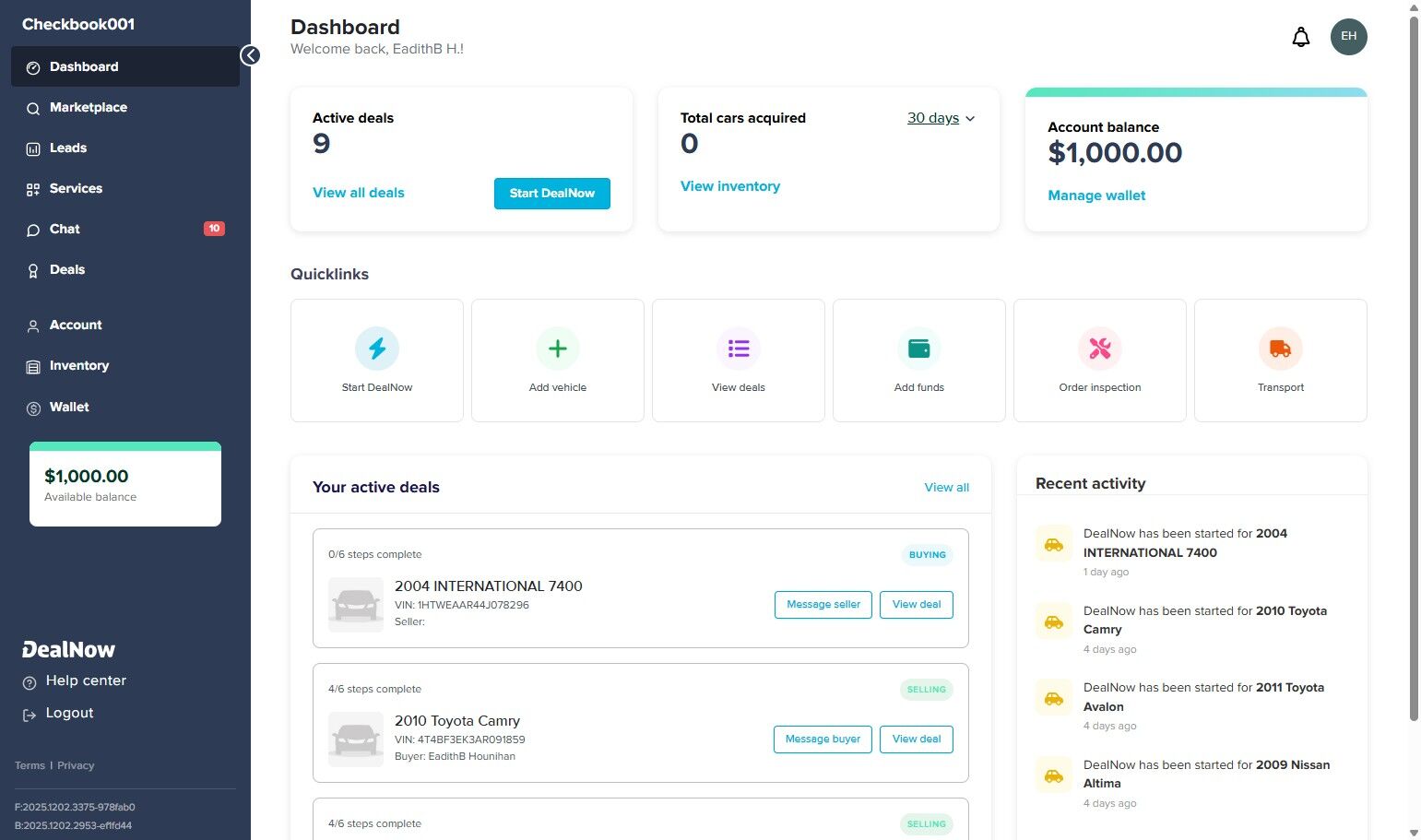Viewport: 1421px width, 840px height.
Task: Open the Manage wallet link
Action: click(1096, 195)
